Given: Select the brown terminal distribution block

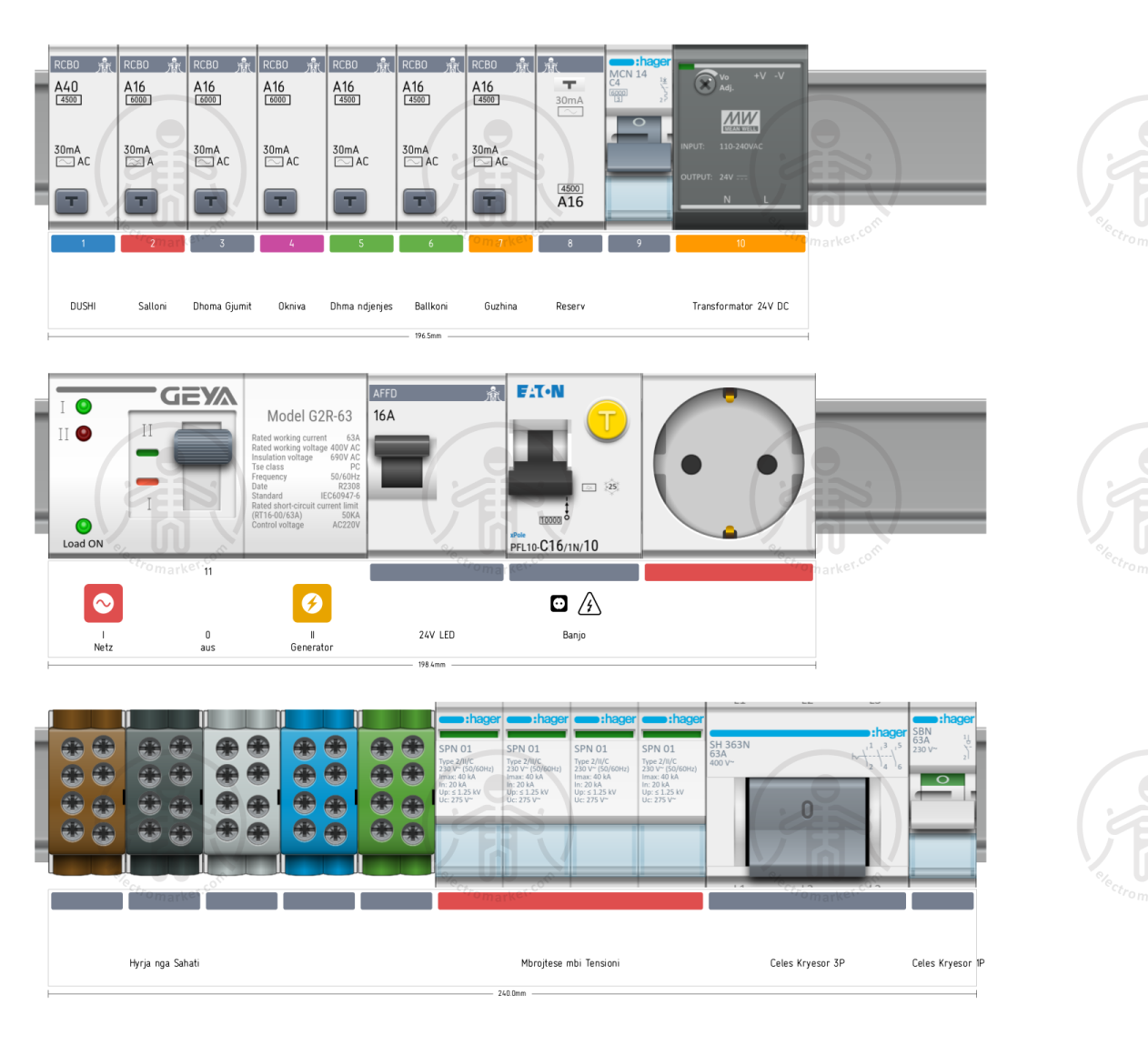Looking at the screenshot, I should click(x=87, y=793).
